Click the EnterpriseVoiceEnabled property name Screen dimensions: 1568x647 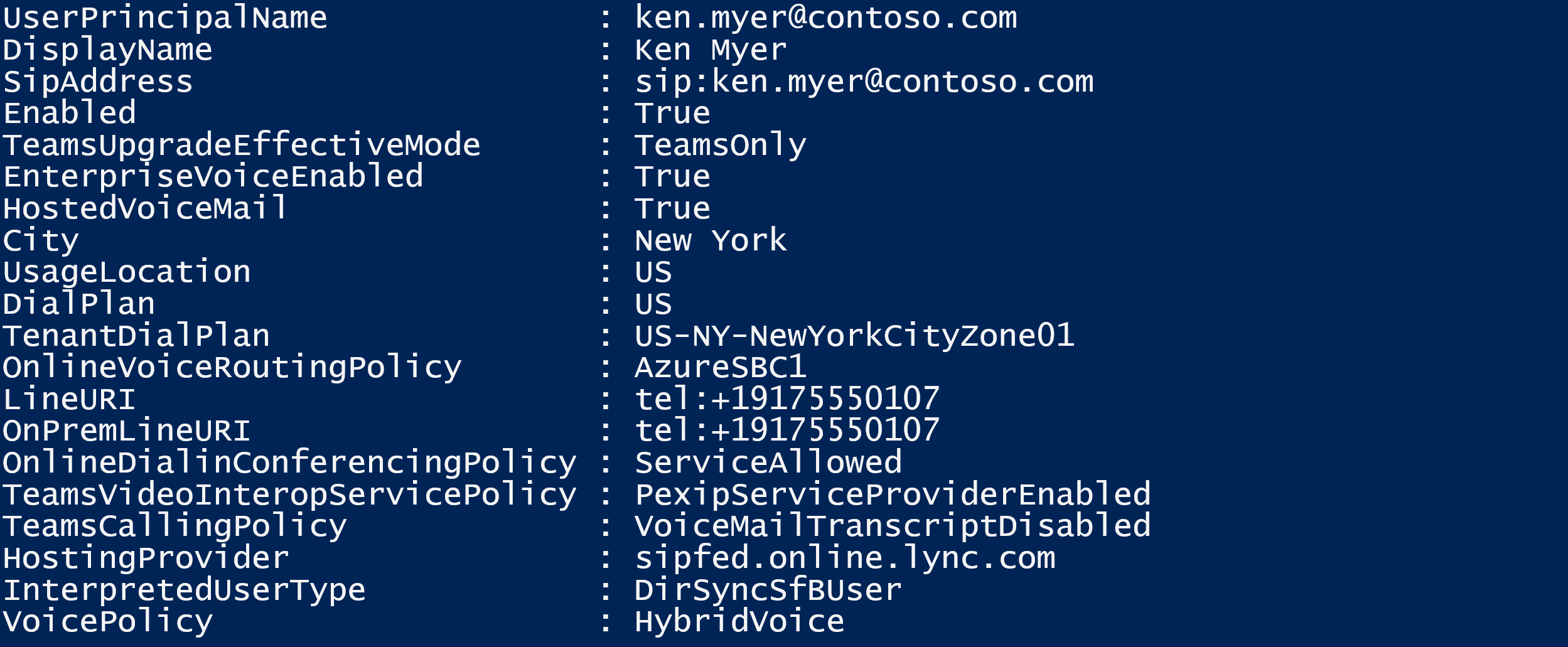click(213, 176)
